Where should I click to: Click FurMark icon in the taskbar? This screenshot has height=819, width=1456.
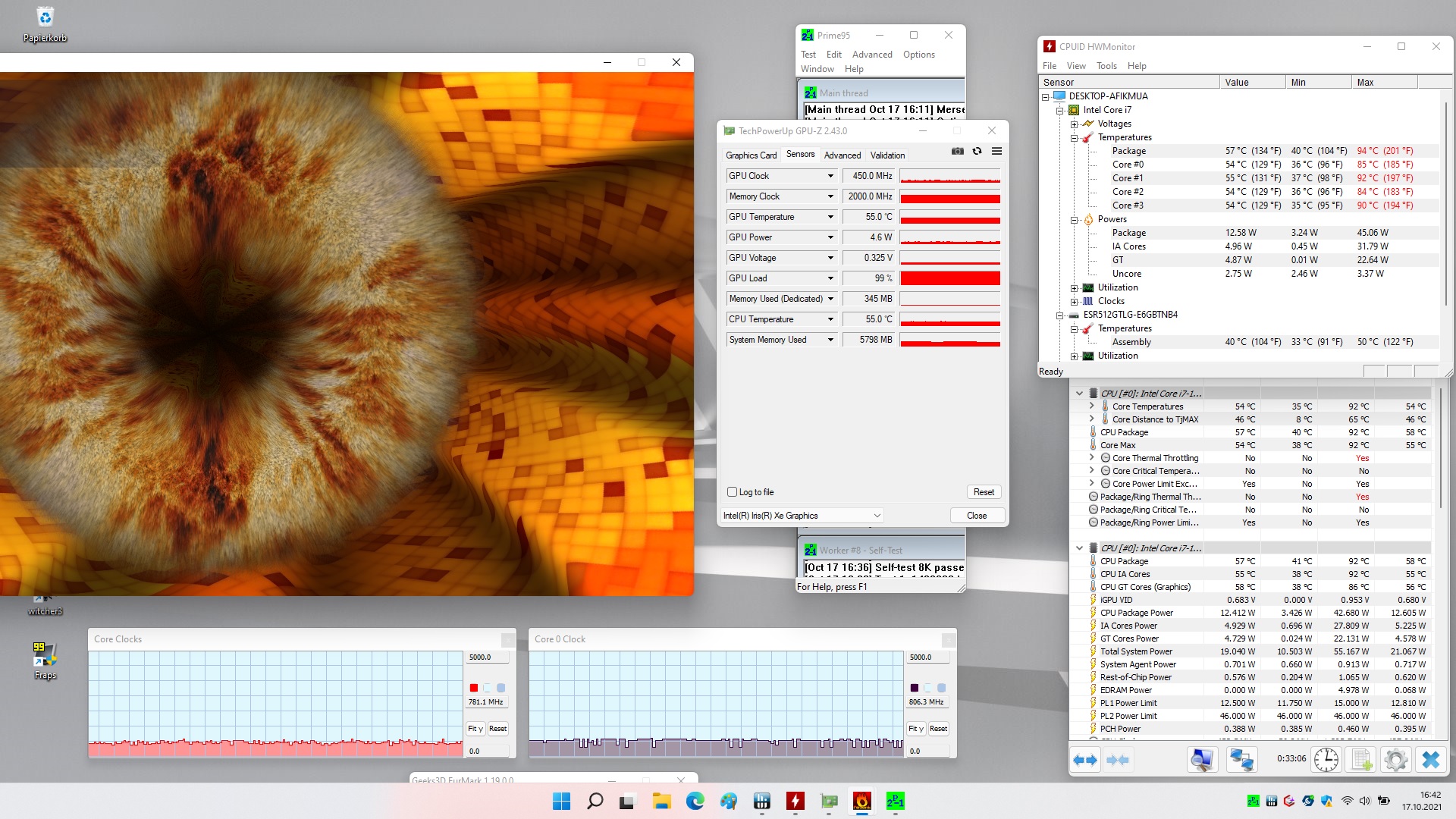click(861, 802)
